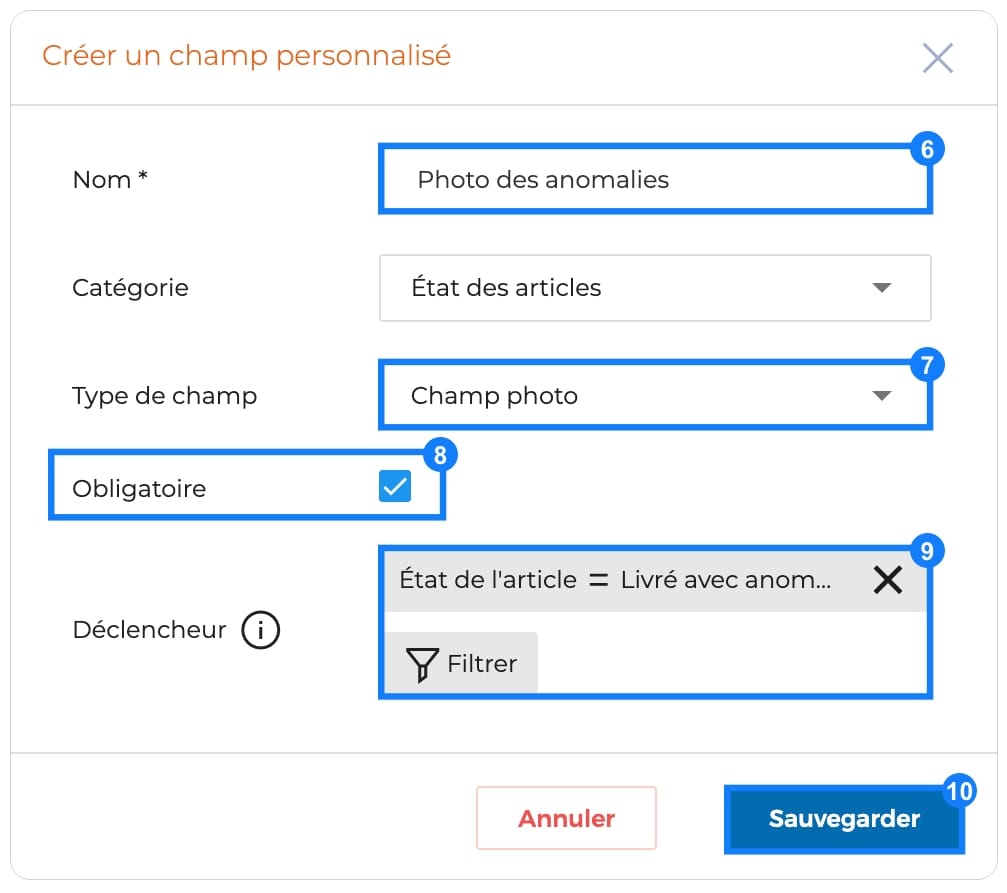Expand the Type de champ dropdown arrow
Screen dimensions: 1007x893
tap(882, 396)
